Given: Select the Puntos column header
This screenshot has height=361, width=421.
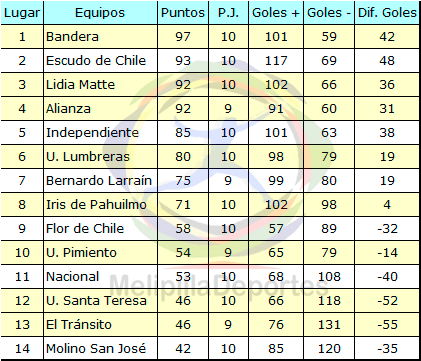Looking at the screenshot, I should point(183,13).
